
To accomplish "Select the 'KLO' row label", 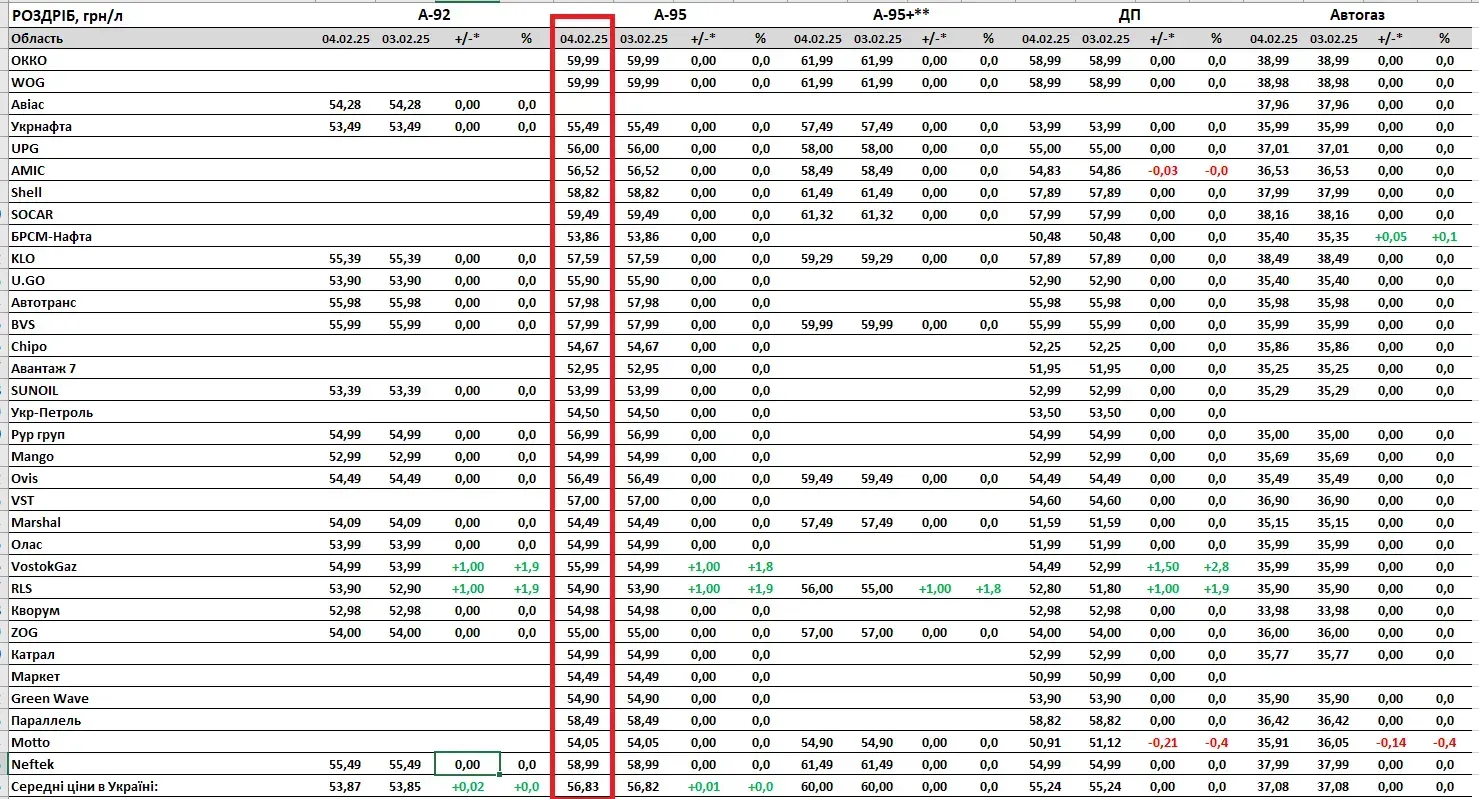I will click(23, 258).
